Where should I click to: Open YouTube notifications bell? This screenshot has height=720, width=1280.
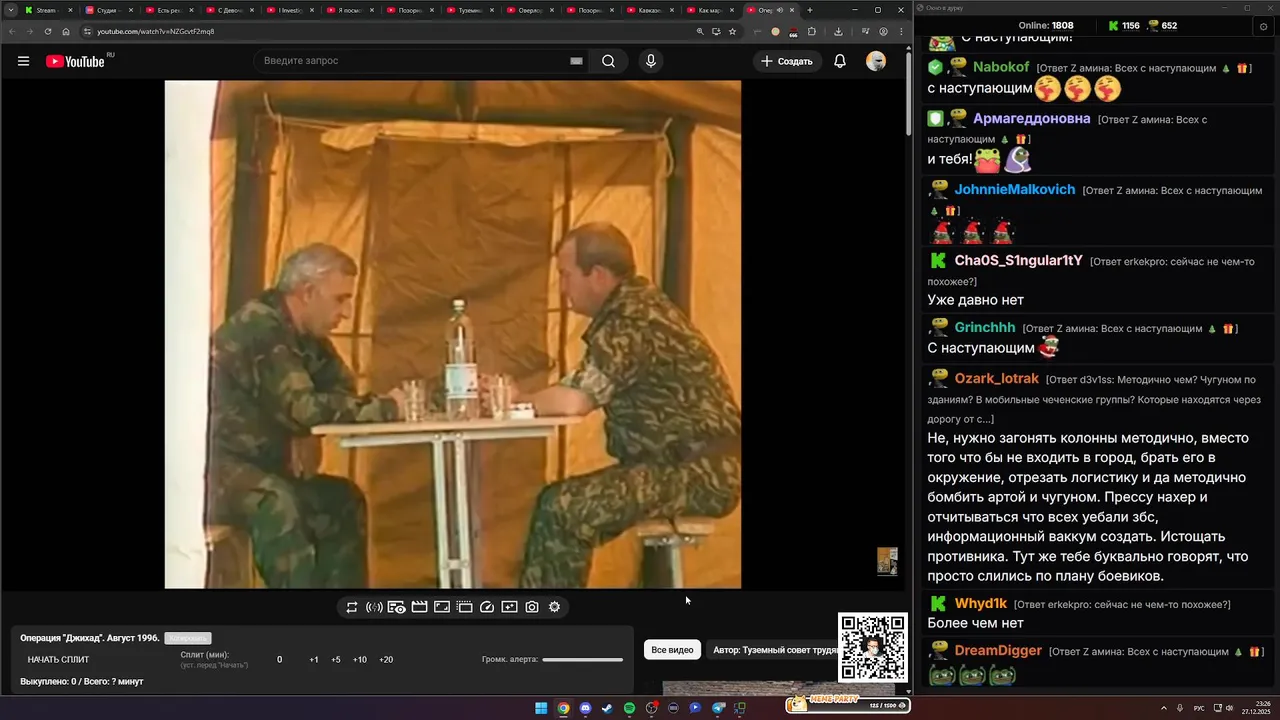coord(840,61)
